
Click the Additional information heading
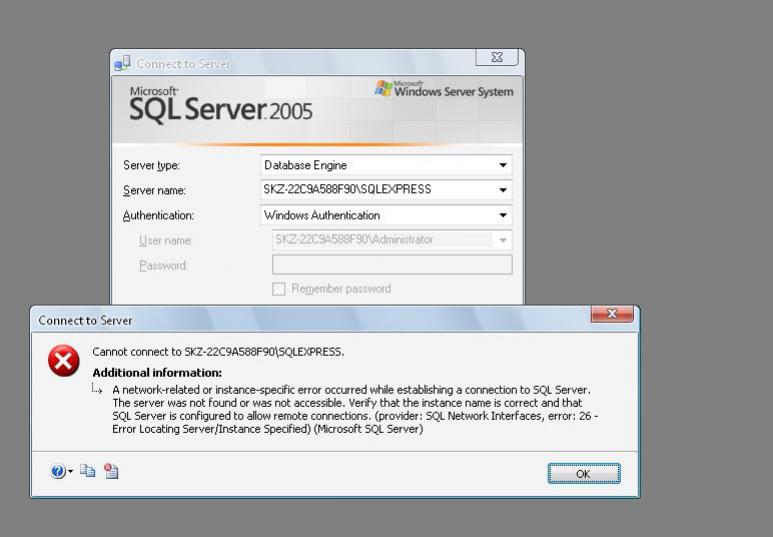157,372
